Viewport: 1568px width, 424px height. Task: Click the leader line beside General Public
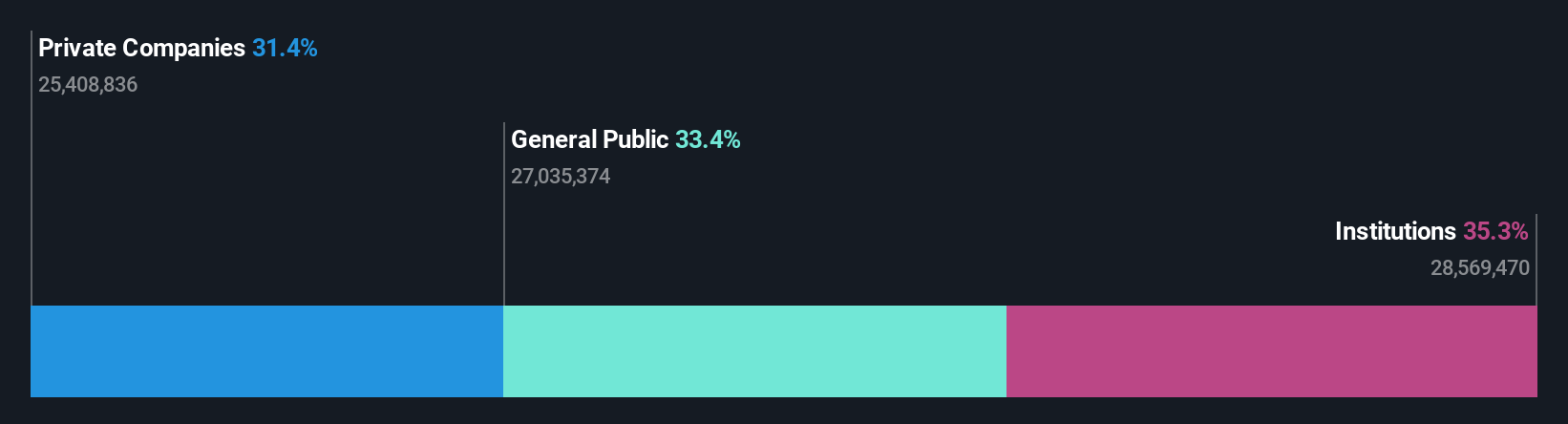pyautogui.click(x=504, y=214)
